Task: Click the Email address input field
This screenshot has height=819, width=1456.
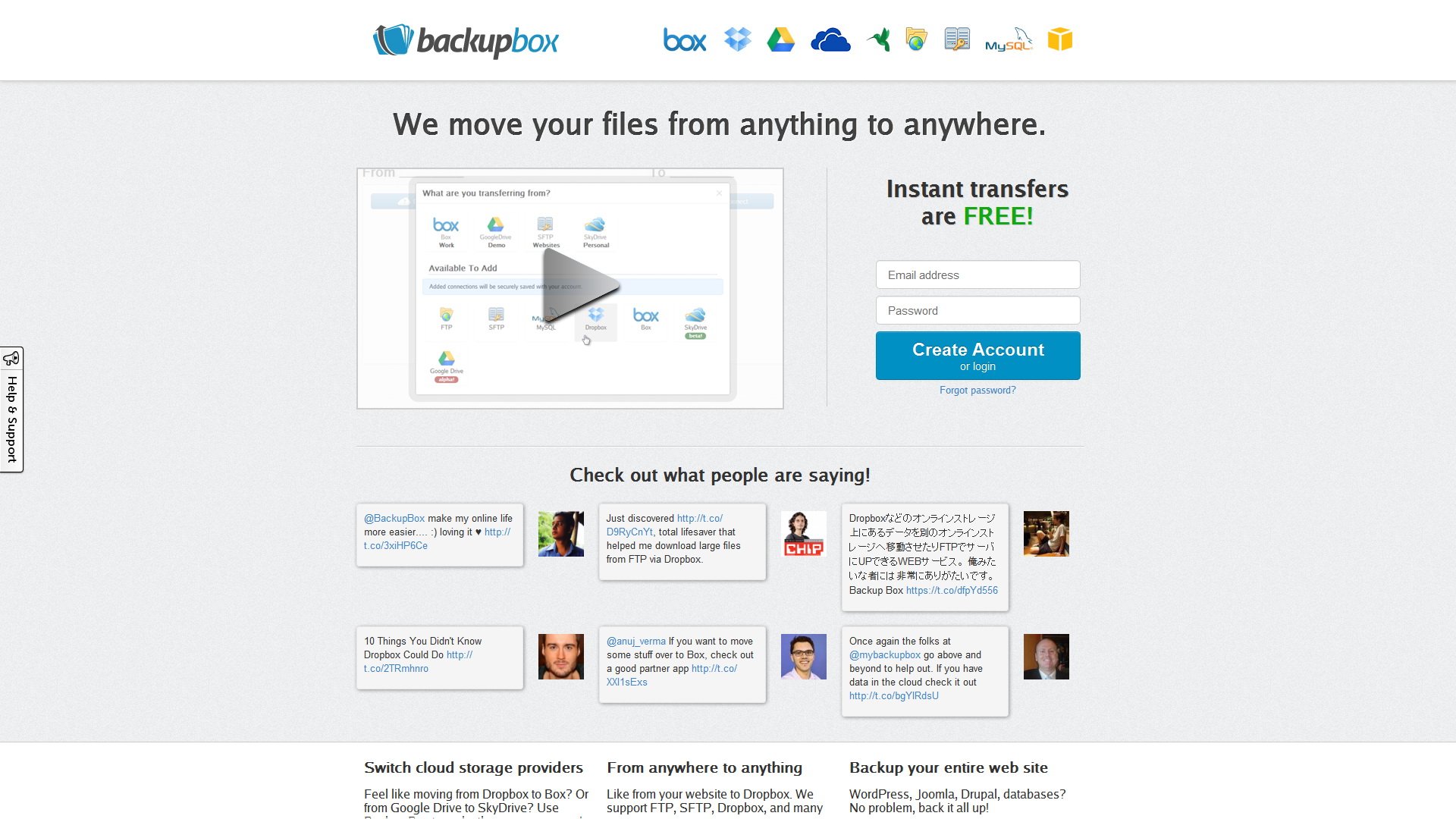Action: 978,275
